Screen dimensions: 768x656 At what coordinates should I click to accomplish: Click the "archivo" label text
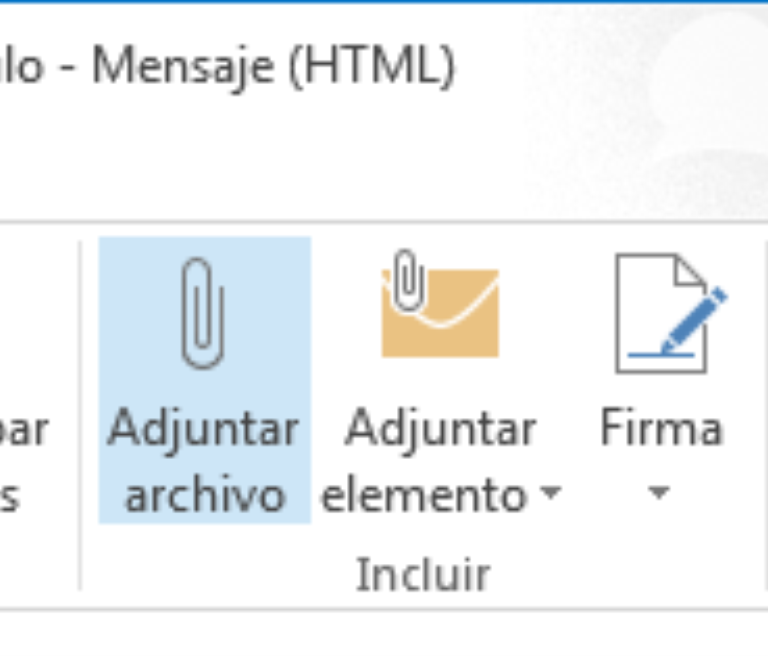tap(205, 496)
